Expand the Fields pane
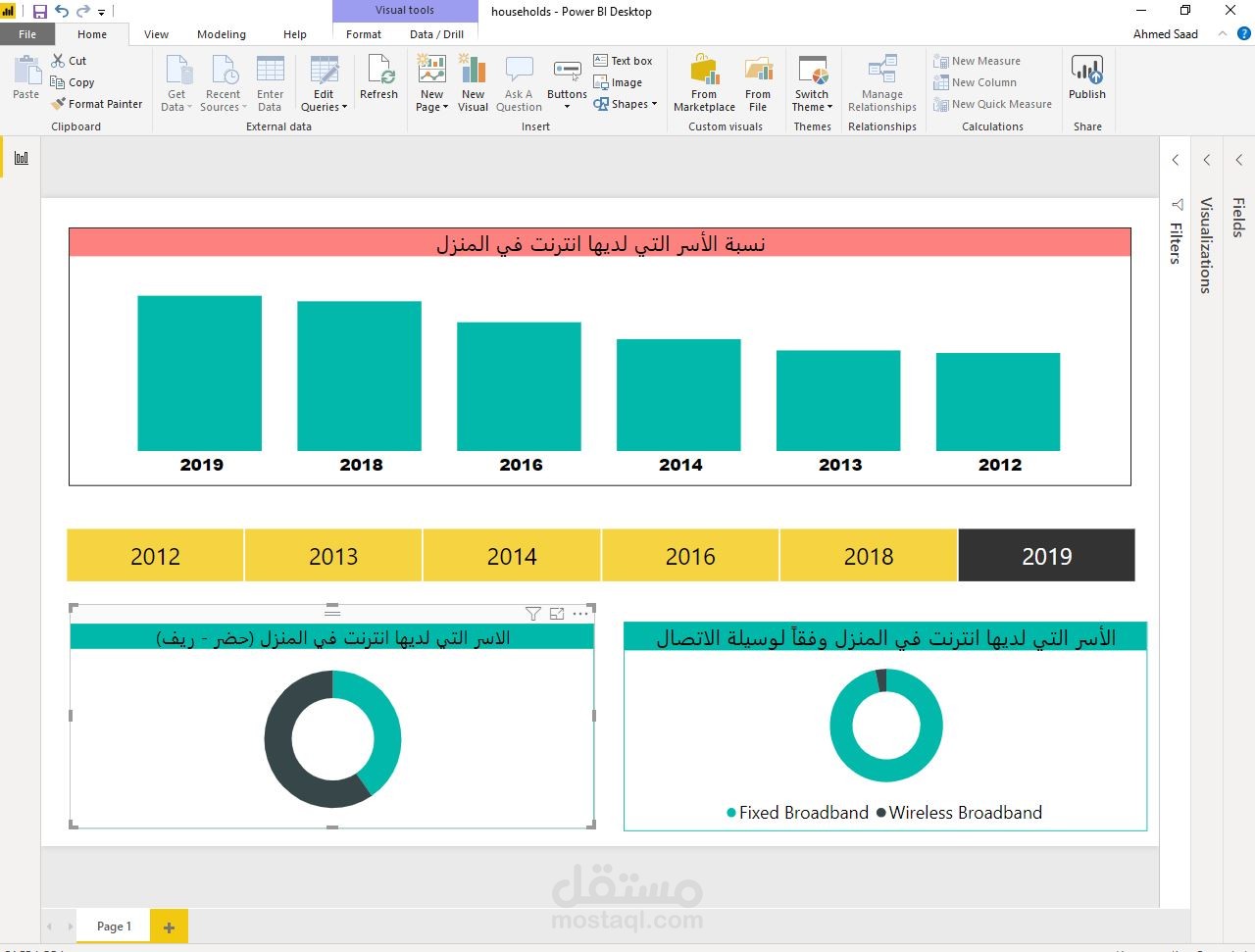Screen dimensions: 1255x952 [x=1239, y=160]
